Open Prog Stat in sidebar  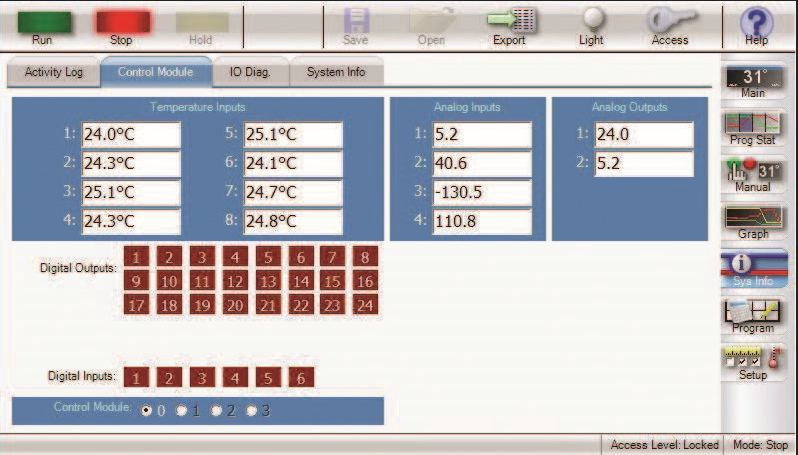point(753,129)
